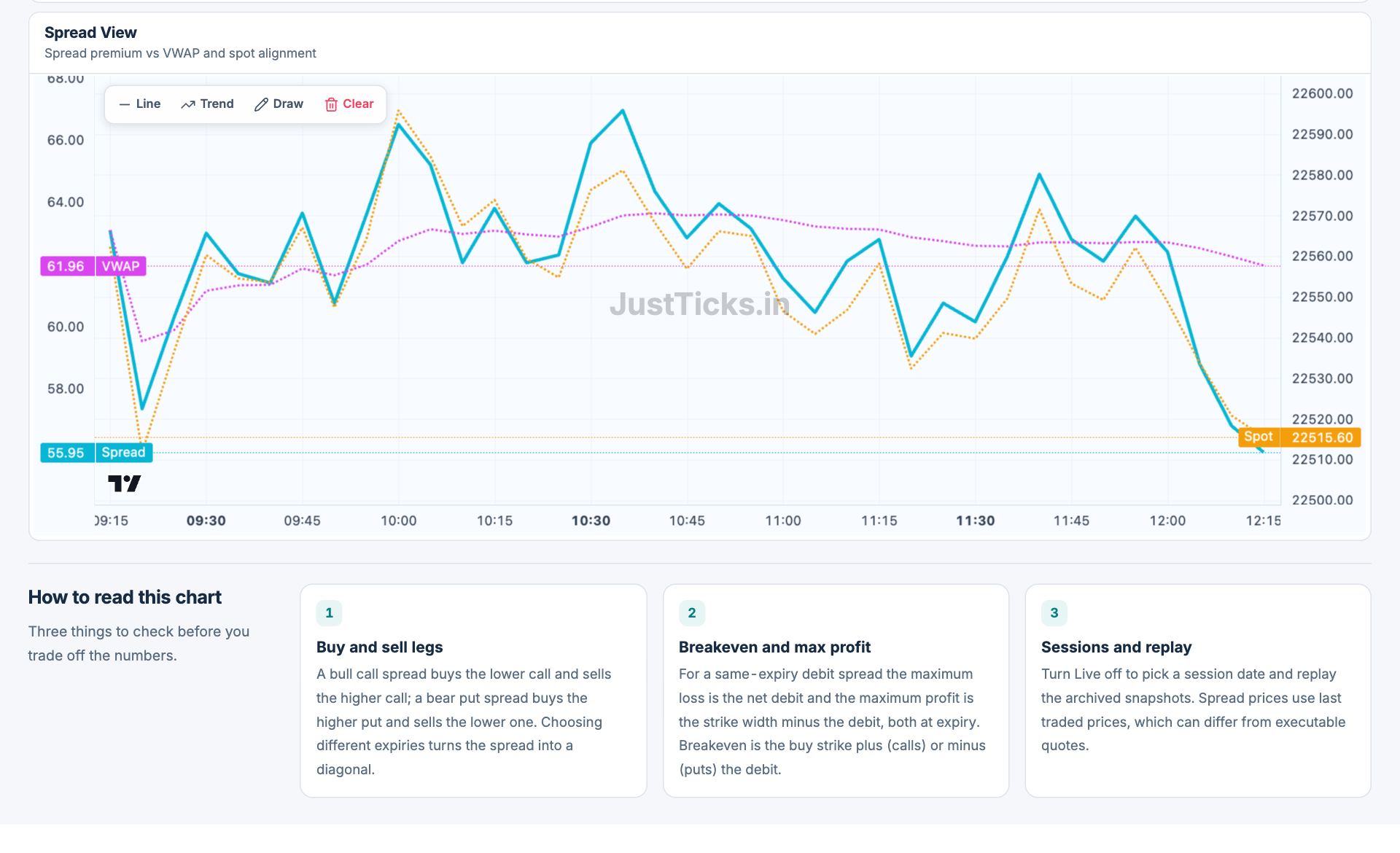1400x853 pixels.
Task: Click the magenta VWAP price label
Action: pyautogui.click(x=120, y=266)
